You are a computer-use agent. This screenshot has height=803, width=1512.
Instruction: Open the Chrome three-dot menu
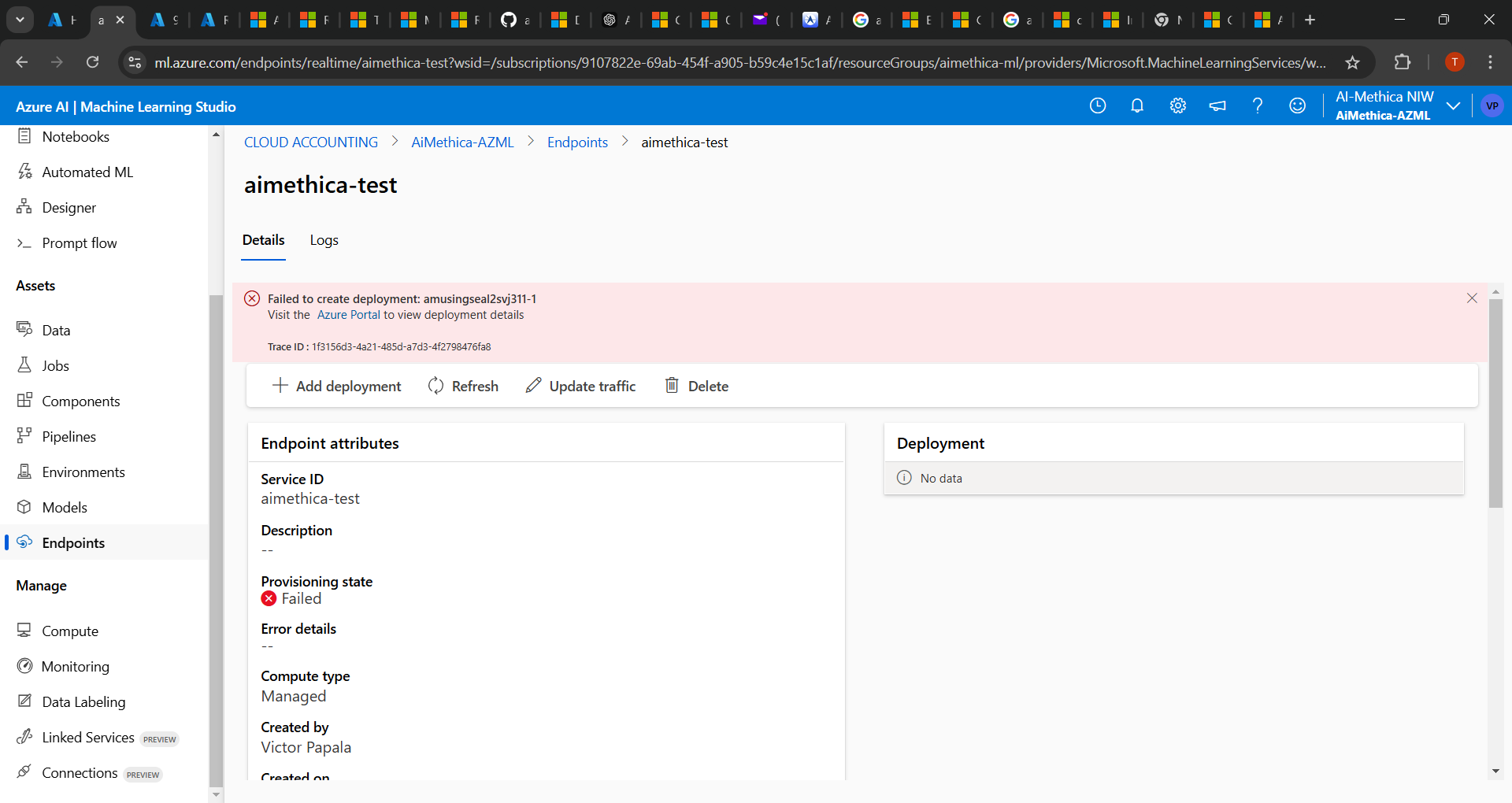pyautogui.click(x=1490, y=62)
